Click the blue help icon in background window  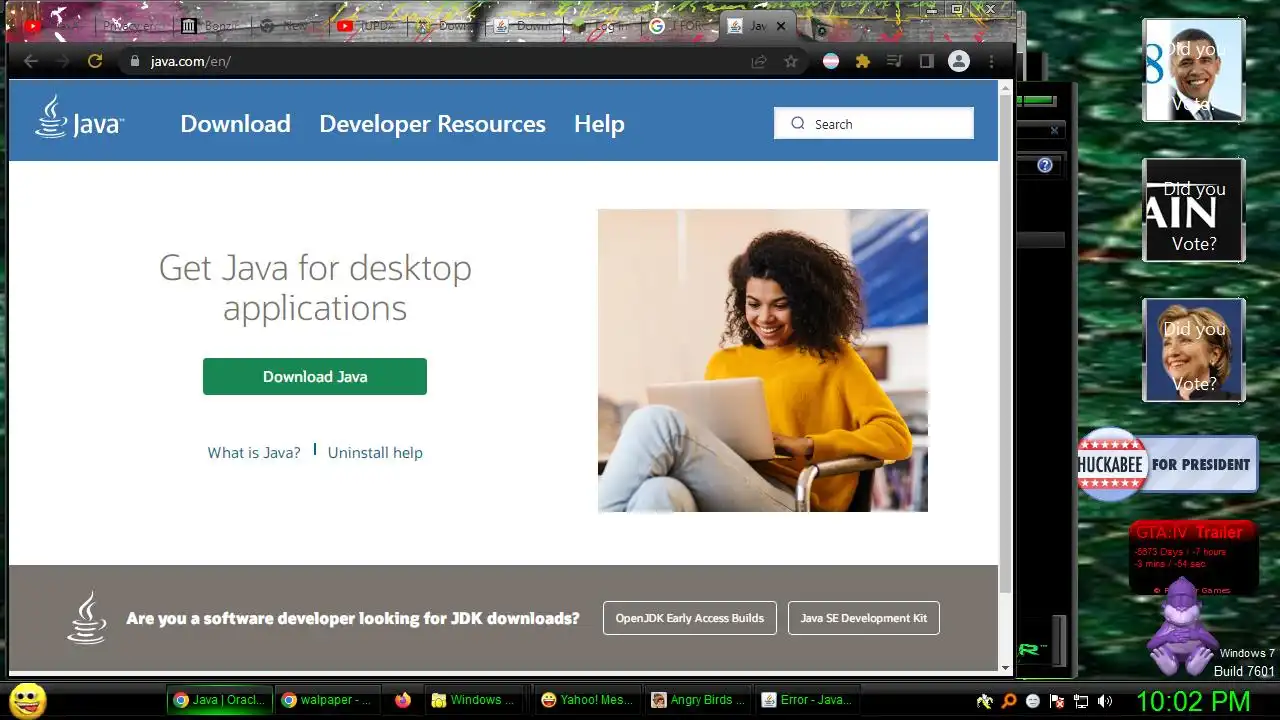click(1045, 165)
